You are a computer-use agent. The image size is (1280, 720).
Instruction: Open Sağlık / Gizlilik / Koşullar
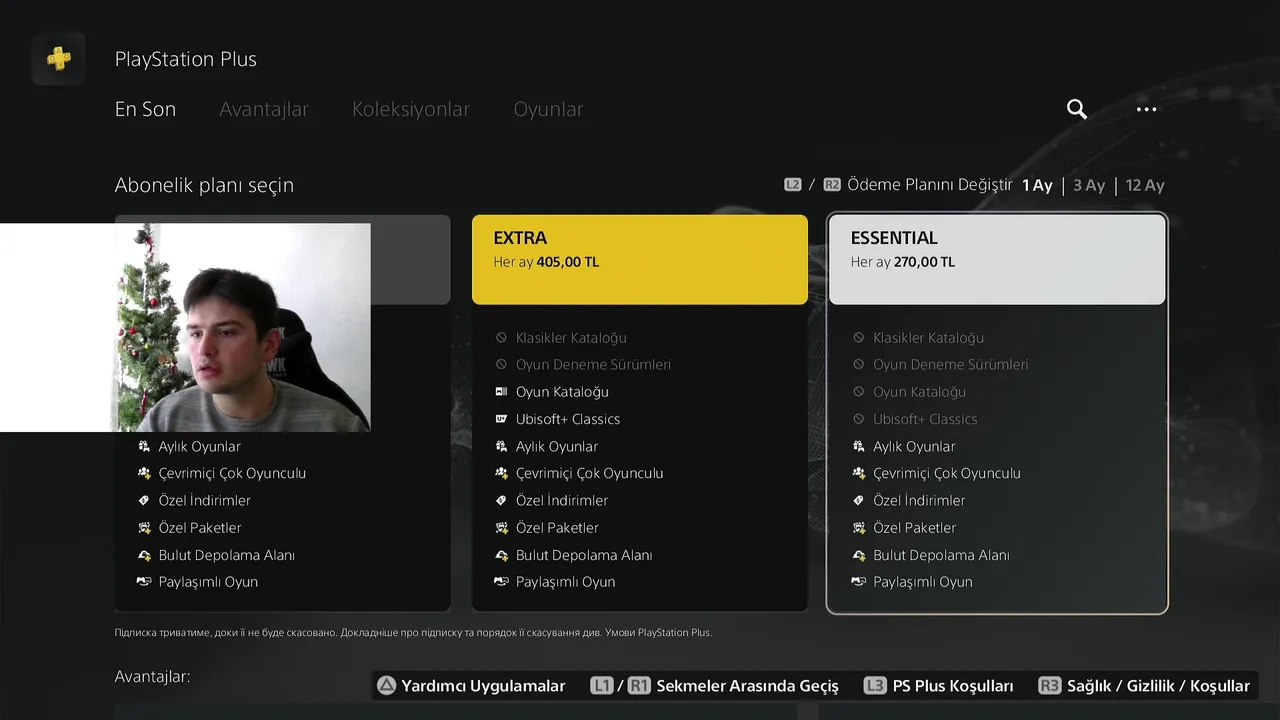coord(1158,686)
